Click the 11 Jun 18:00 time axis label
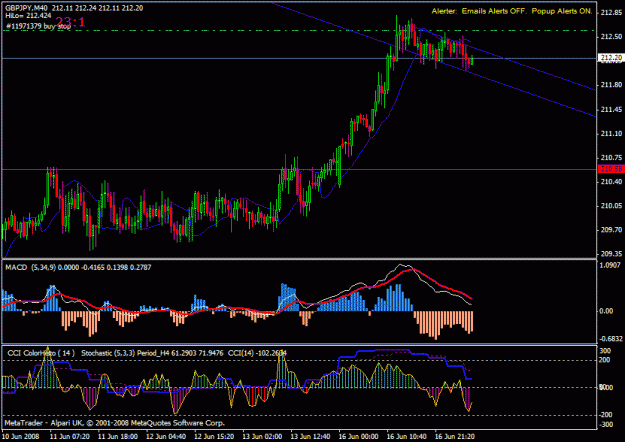This screenshot has width=625, height=442. click(118, 436)
